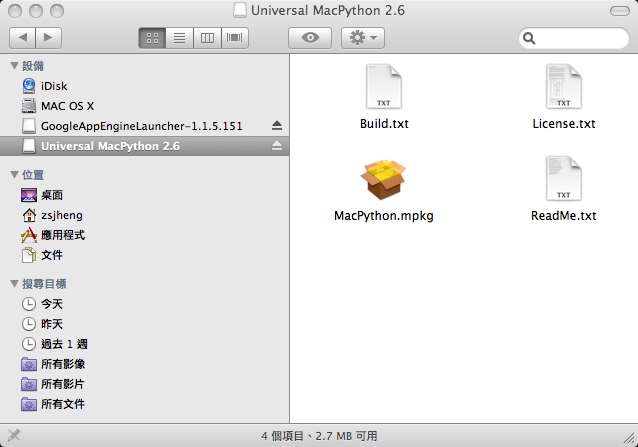
Task: Go forward with the right arrow button
Action: pyautogui.click(x=48, y=38)
